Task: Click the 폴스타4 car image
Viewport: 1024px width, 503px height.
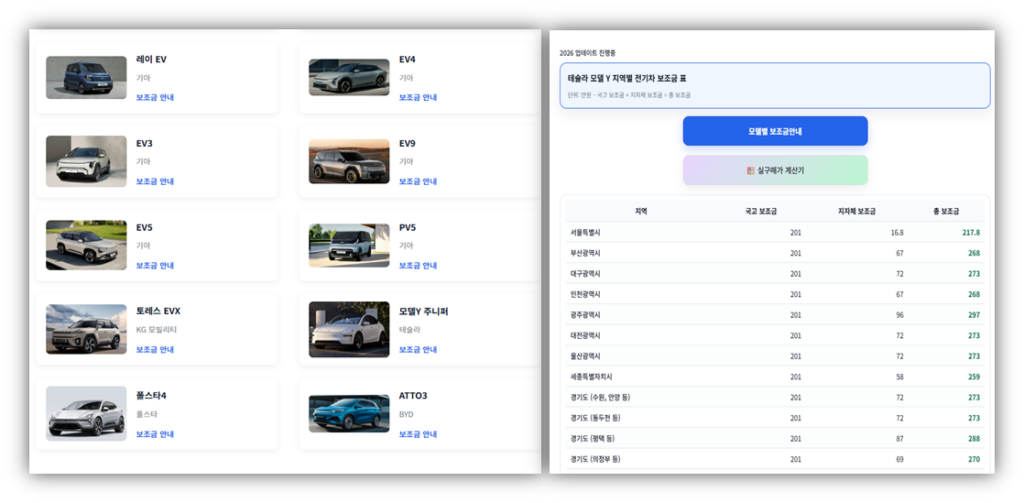Action: click(x=86, y=413)
